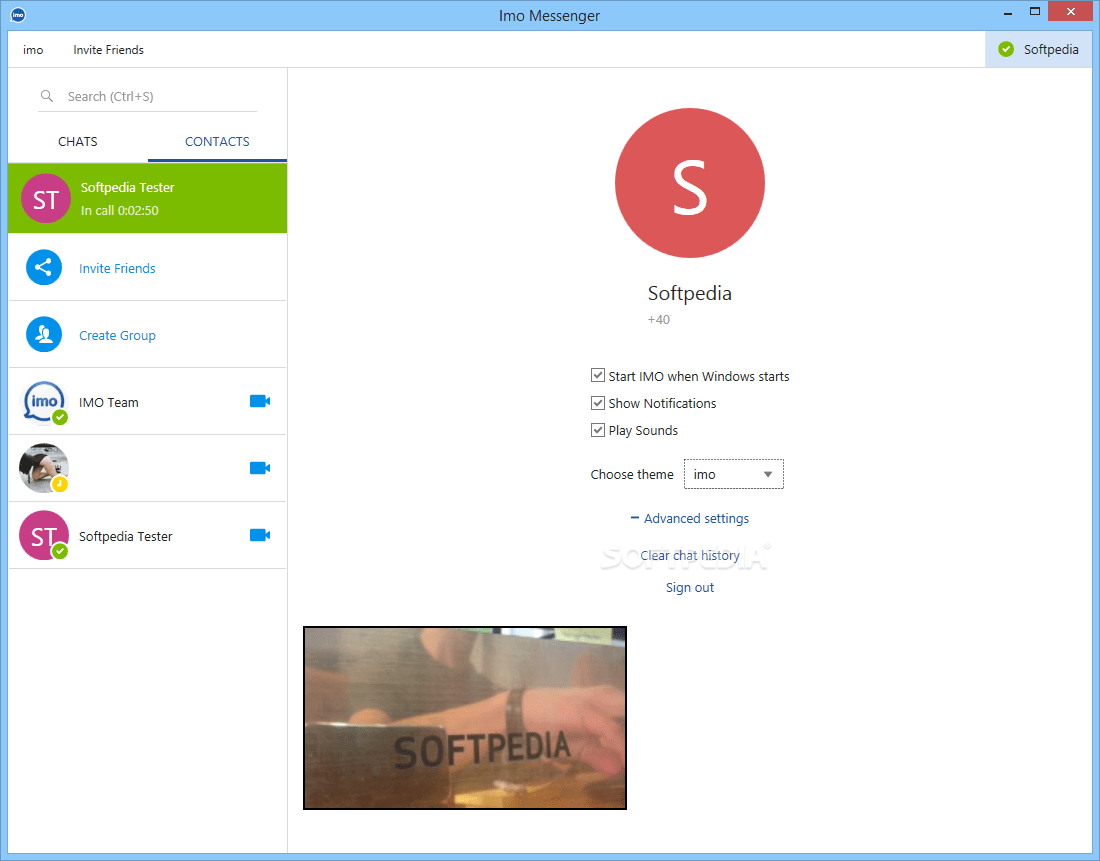Start video call with unnamed photo contact
Screen dimensions: 1100x861
click(260, 468)
